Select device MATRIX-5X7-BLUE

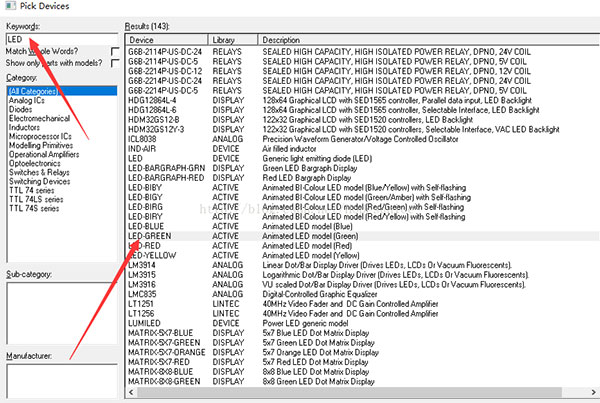pyautogui.click(x=363, y=333)
